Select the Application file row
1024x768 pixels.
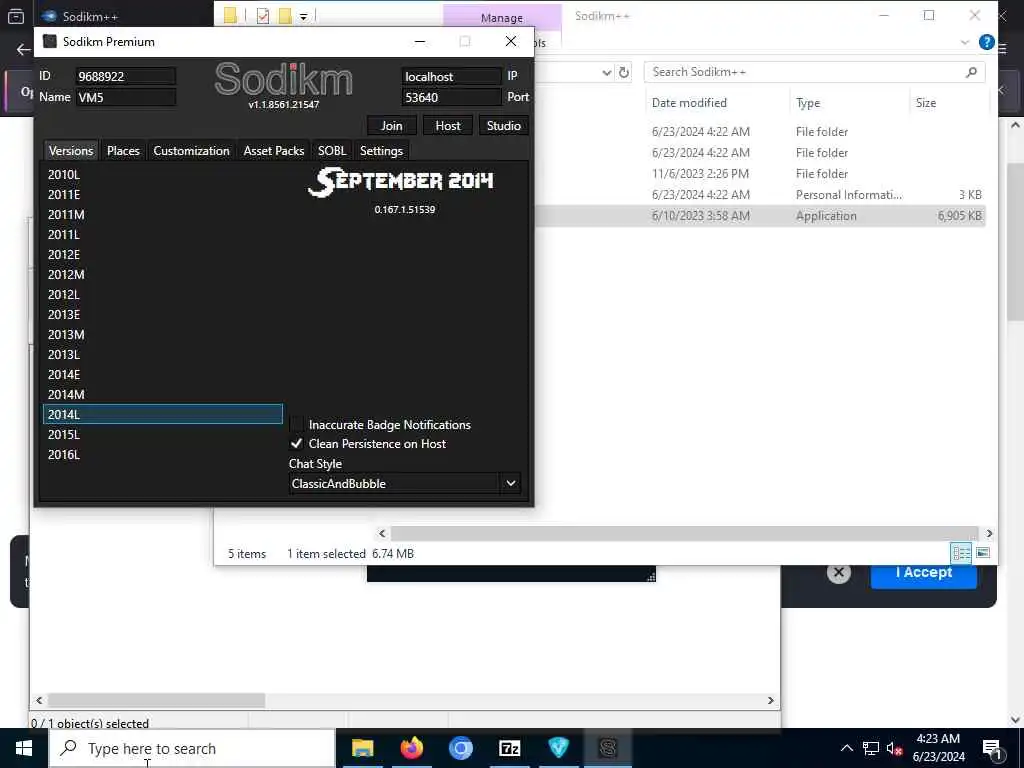760,216
